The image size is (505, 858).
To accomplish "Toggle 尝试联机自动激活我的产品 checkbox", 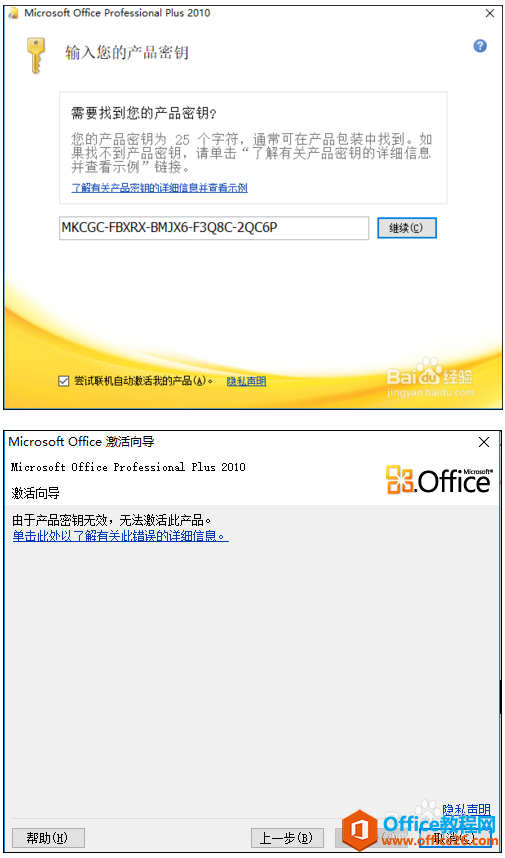I will pyautogui.click(x=63, y=381).
